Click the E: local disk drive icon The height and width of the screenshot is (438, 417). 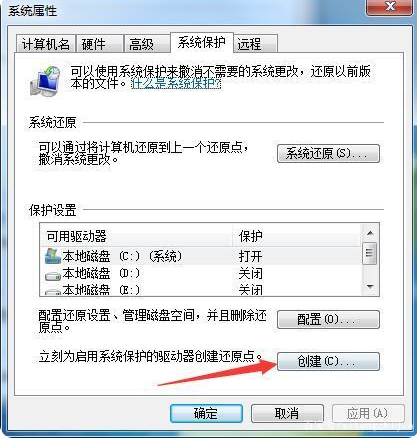(53, 292)
